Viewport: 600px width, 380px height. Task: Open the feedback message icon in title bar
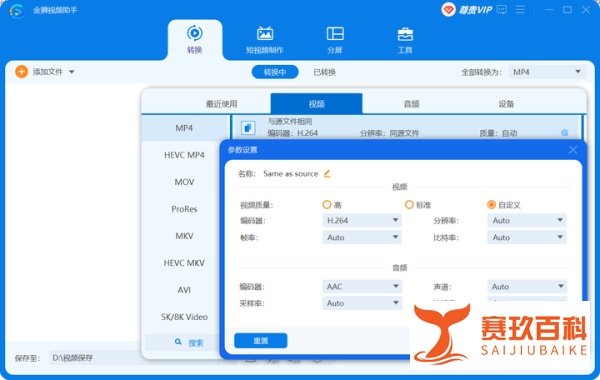502,10
